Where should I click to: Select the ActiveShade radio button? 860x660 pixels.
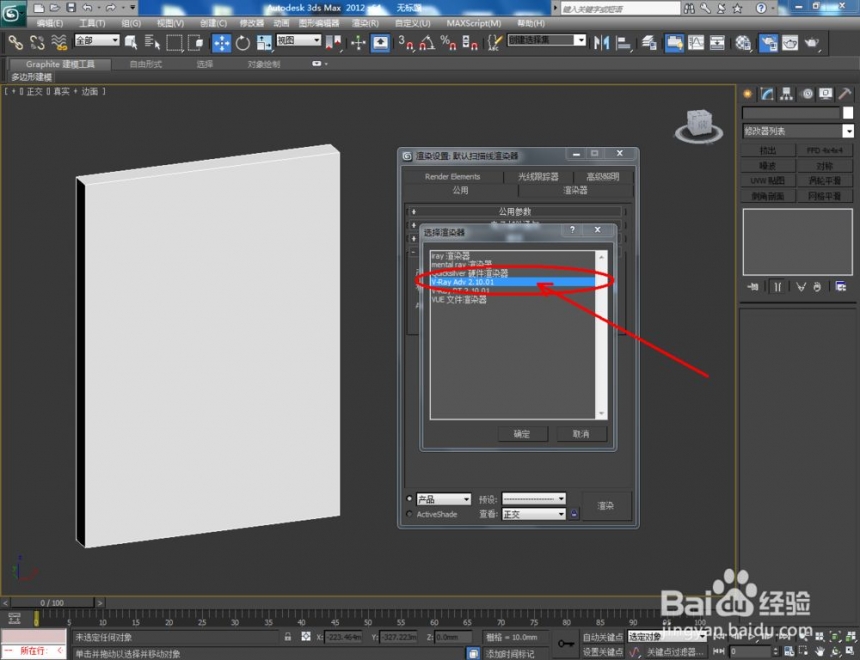(409, 514)
